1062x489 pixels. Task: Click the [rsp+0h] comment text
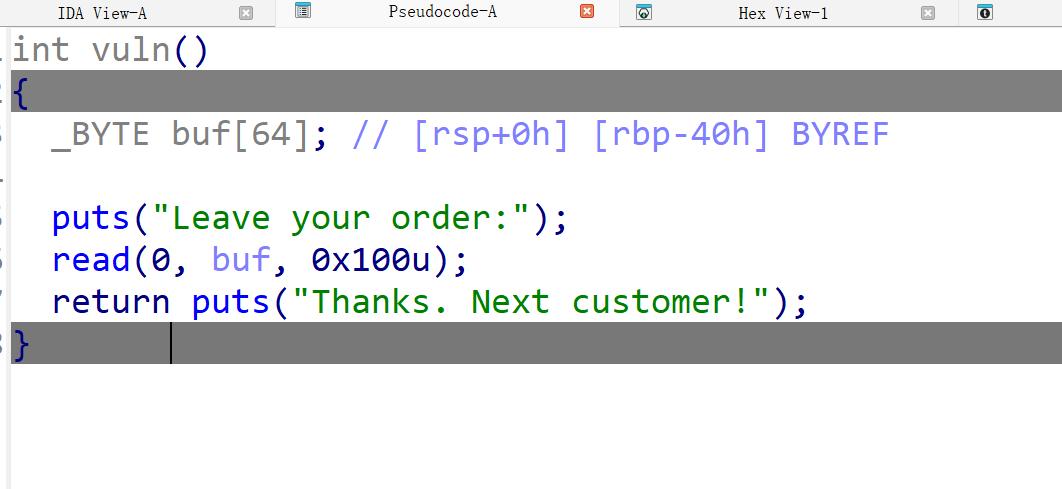tap(491, 134)
